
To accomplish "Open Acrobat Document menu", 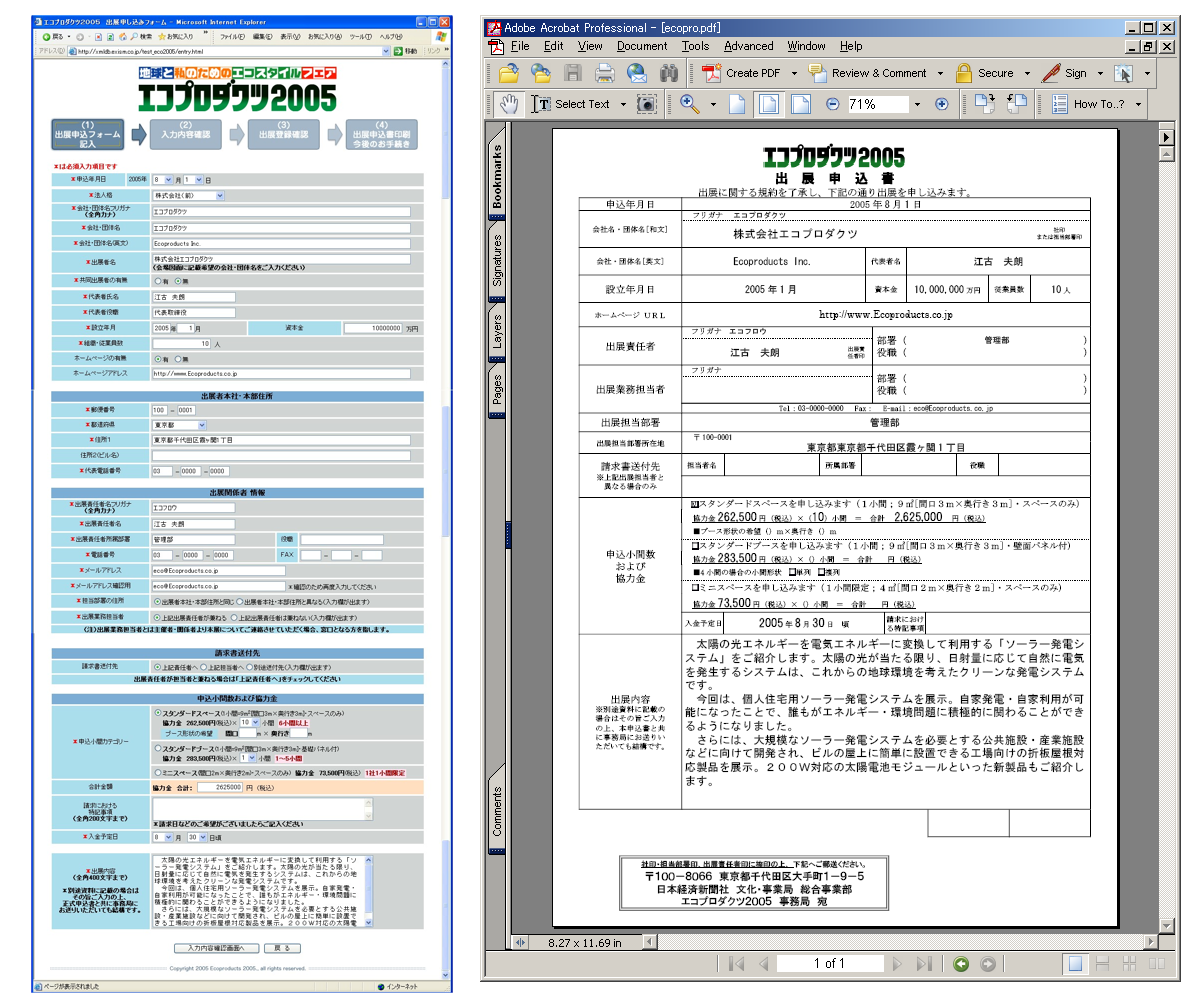I will [642, 46].
